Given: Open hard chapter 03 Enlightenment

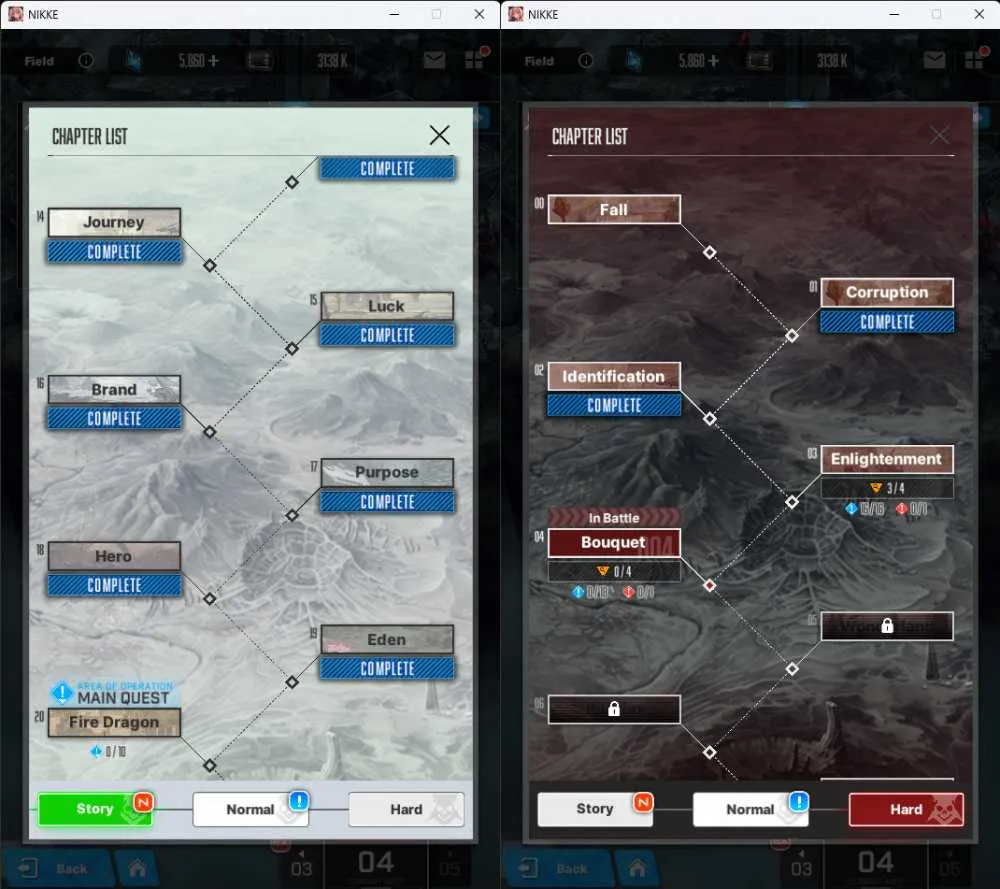Looking at the screenshot, I should [887, 459].
